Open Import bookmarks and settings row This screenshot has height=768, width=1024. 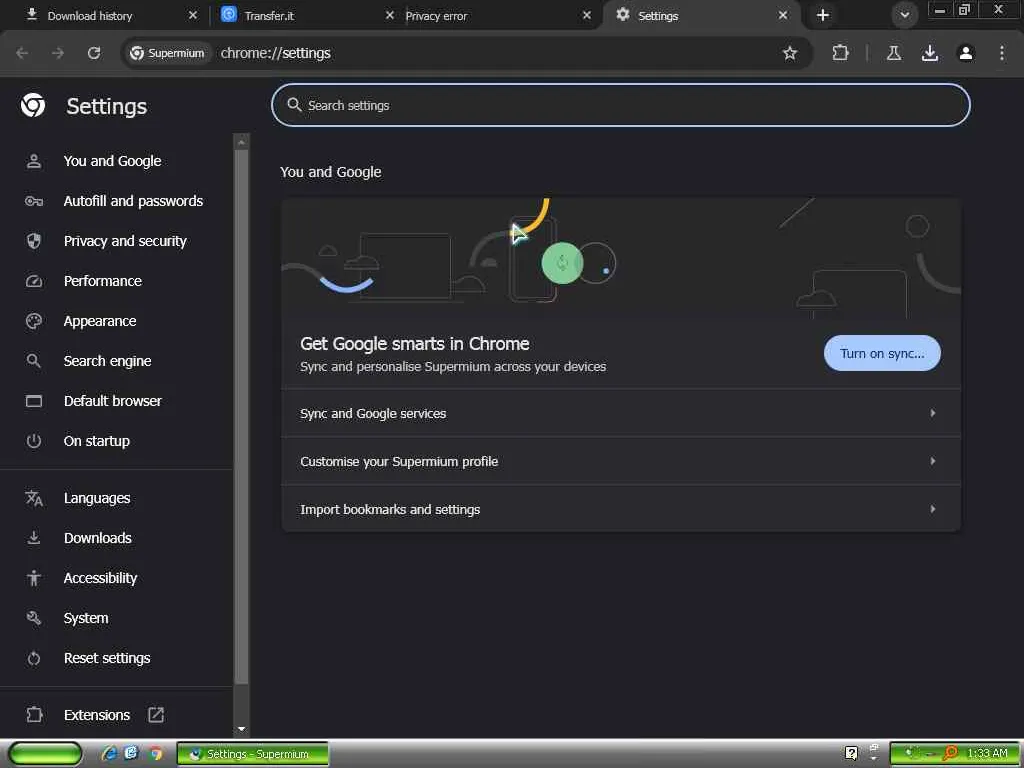[620, 509]
